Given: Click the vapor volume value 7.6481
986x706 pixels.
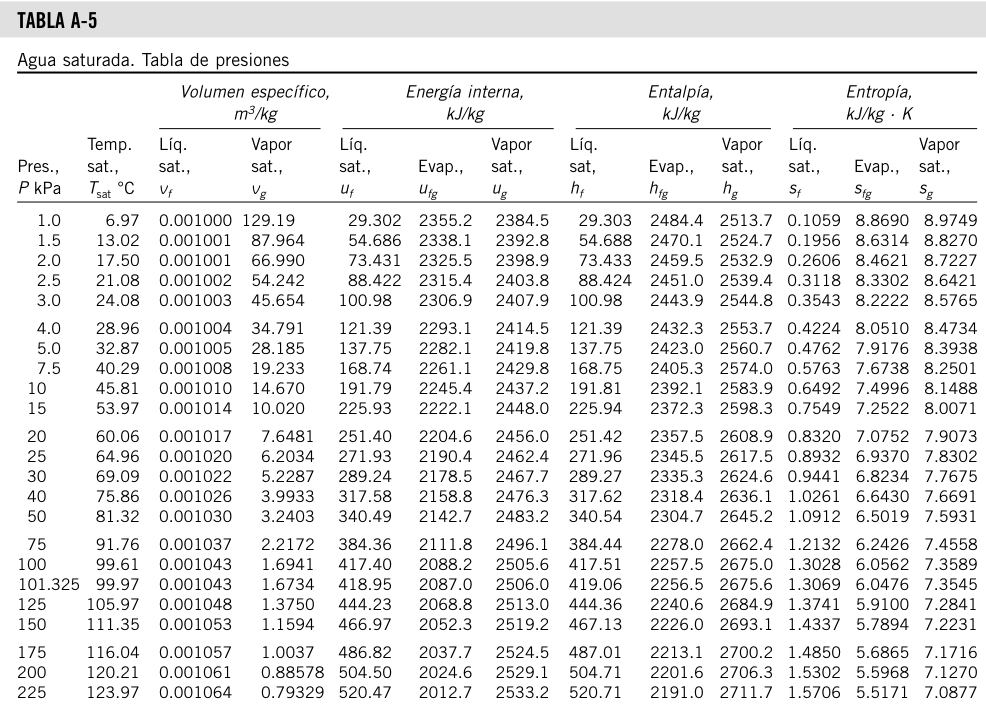Looking at the screenshot, I should tap(287, 436).
